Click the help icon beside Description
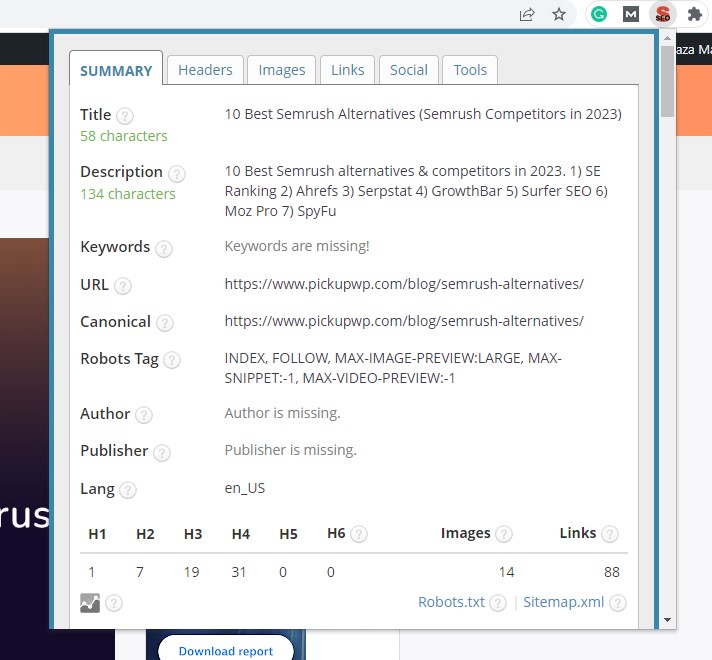 point(177,174)
